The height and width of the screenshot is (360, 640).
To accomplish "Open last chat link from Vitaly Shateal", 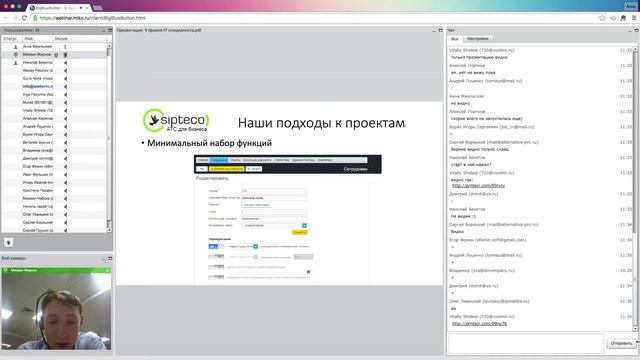I will 479,323.
